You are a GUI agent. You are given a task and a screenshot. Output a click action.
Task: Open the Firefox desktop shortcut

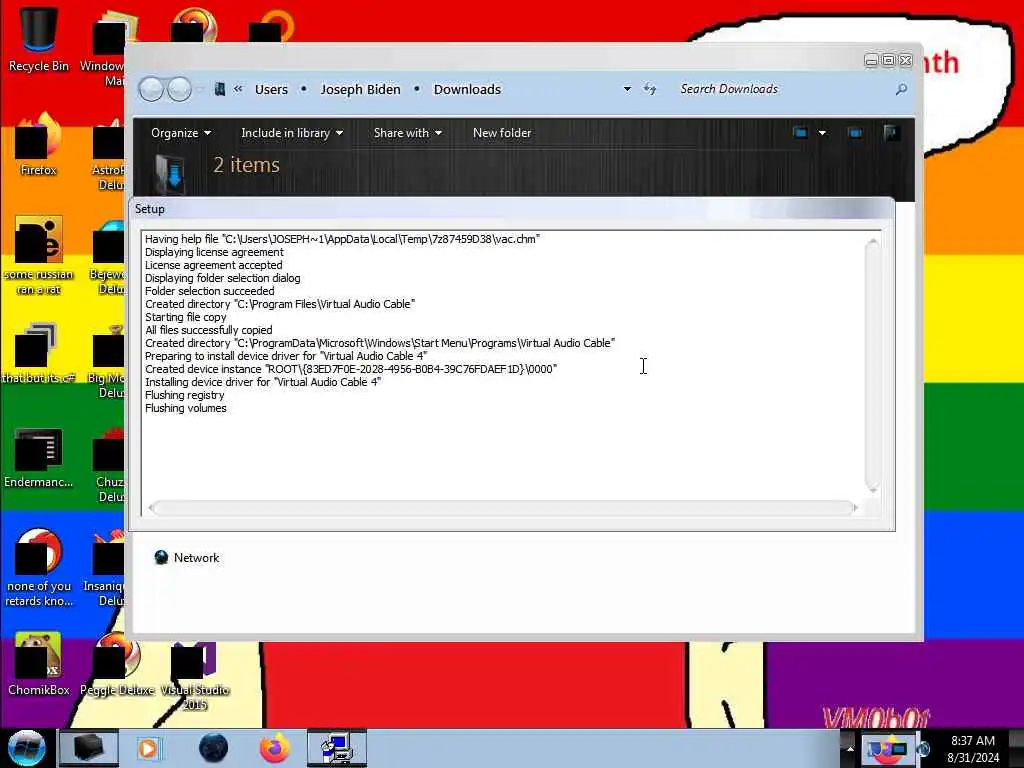[x=39, y=145]
